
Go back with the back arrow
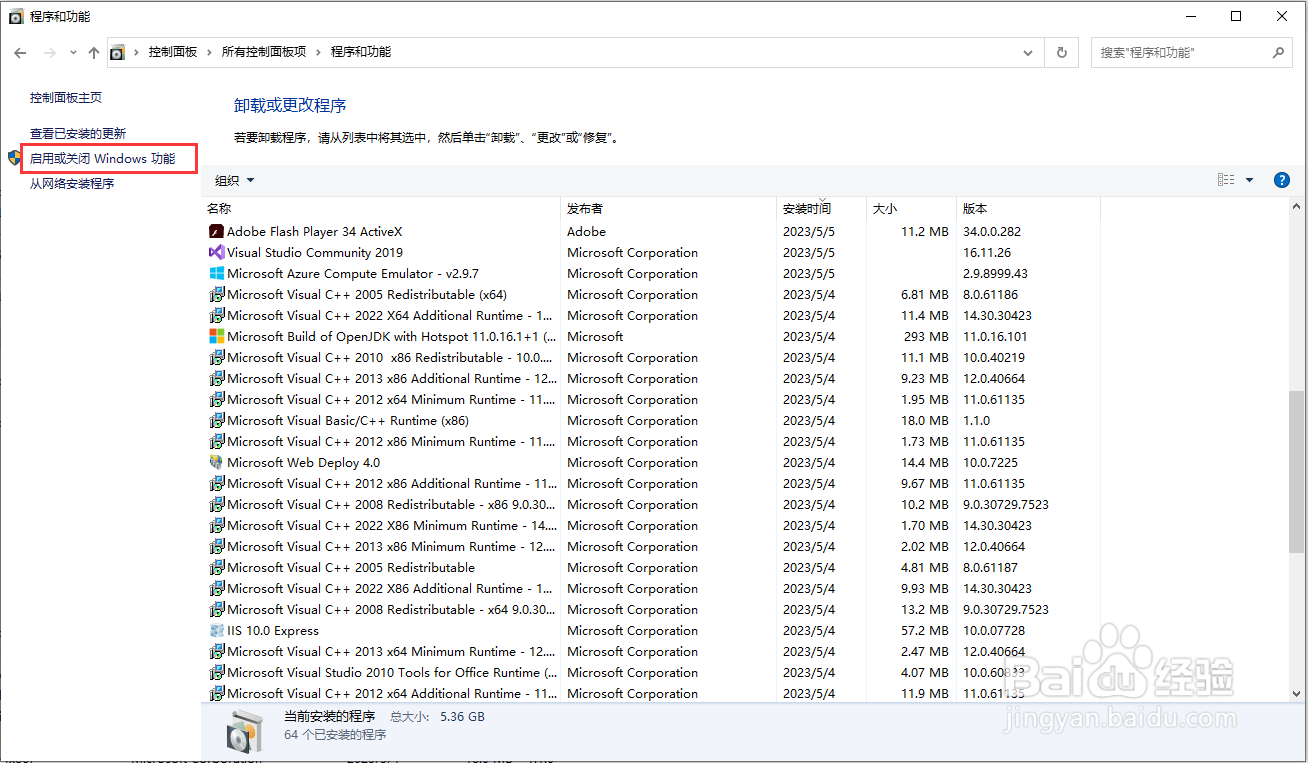(x=21, y=52)
